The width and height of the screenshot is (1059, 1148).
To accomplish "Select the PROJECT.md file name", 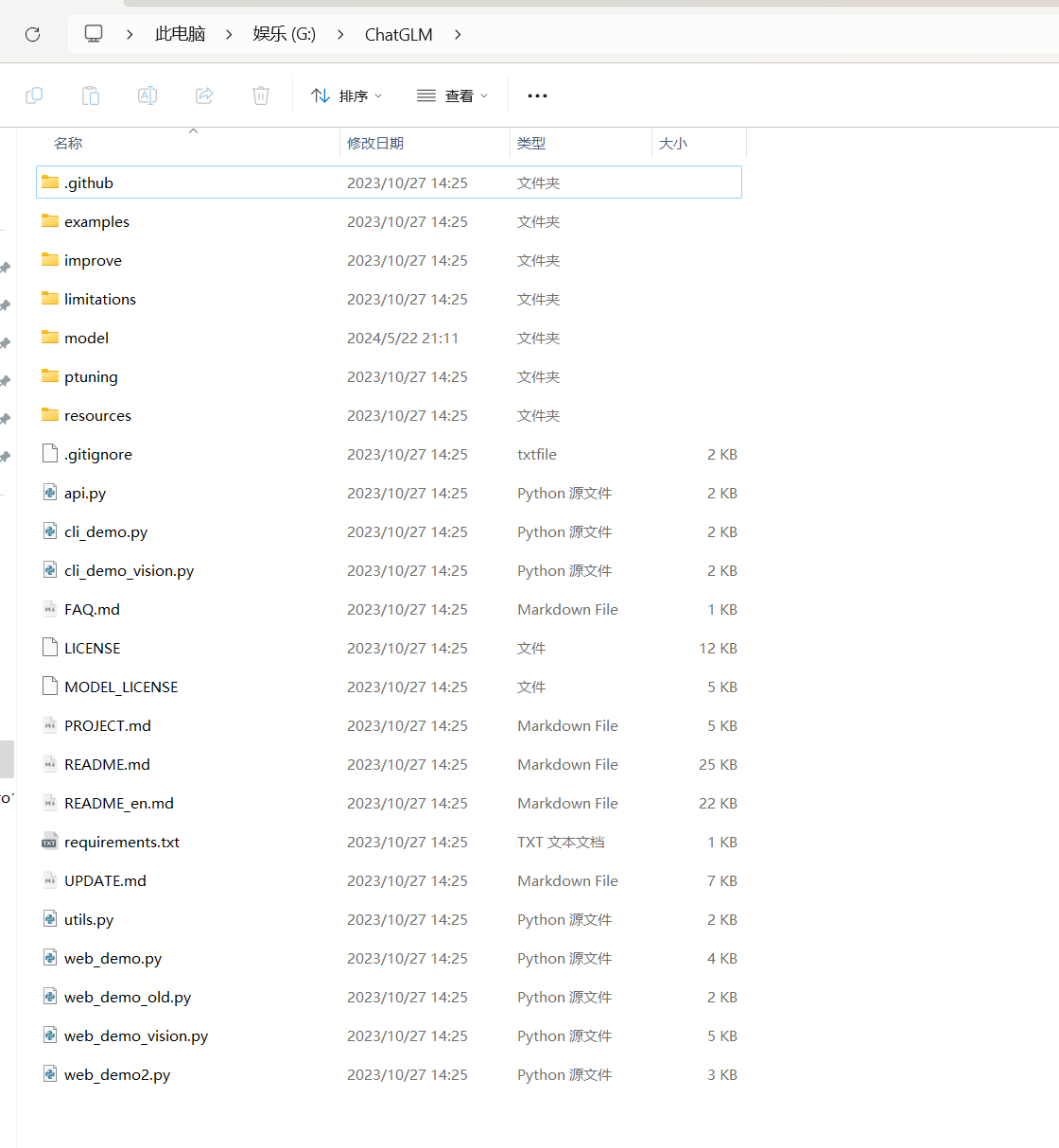I will (x=108, y=725).
